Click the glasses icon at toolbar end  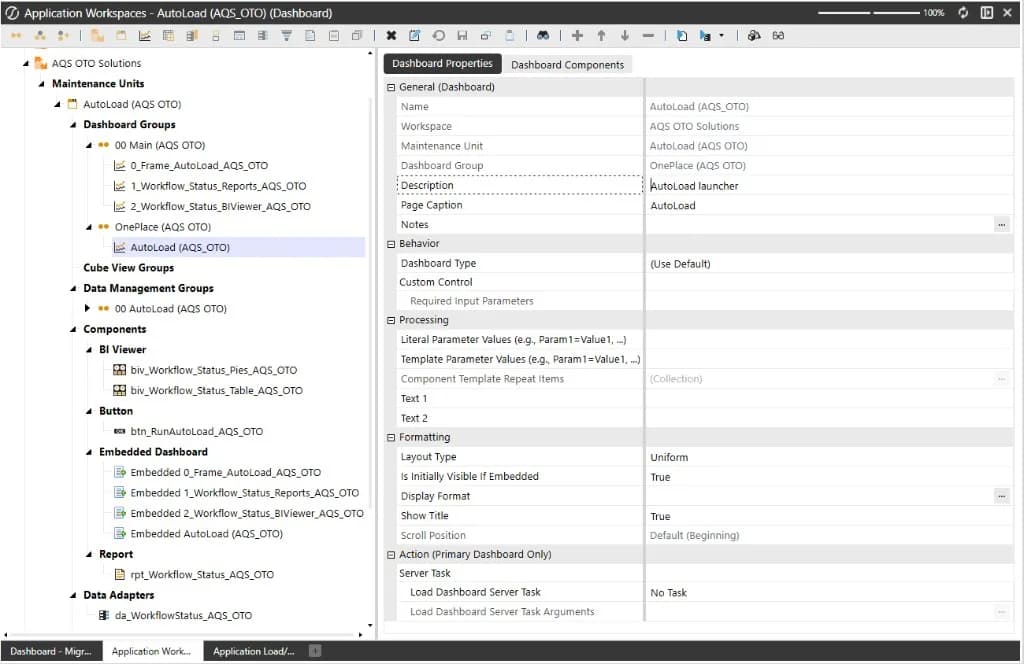pos(778,36)
